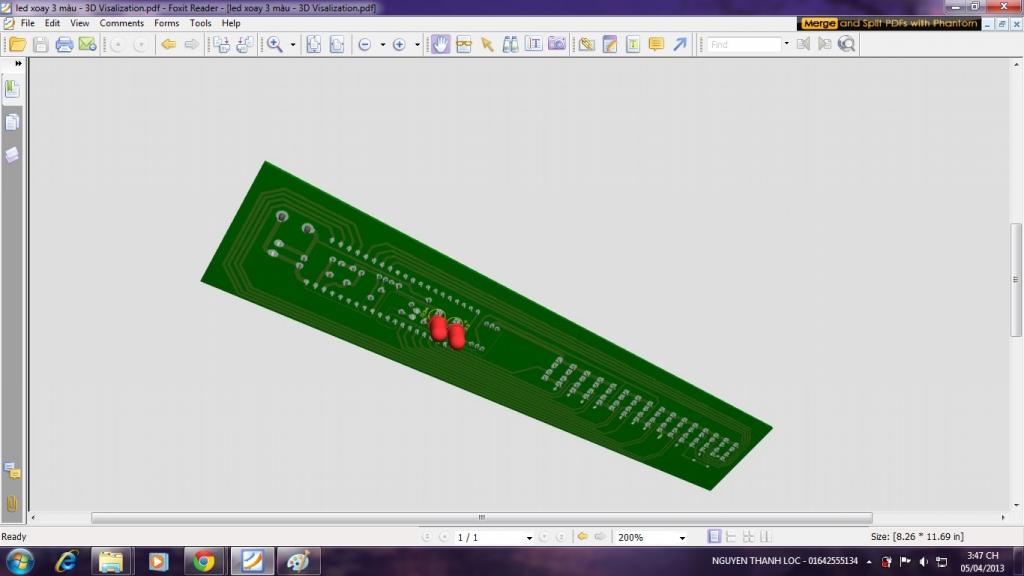1024x576 pixels.
Task: Attach a file with paperclip tool
Action: (586, 44)
